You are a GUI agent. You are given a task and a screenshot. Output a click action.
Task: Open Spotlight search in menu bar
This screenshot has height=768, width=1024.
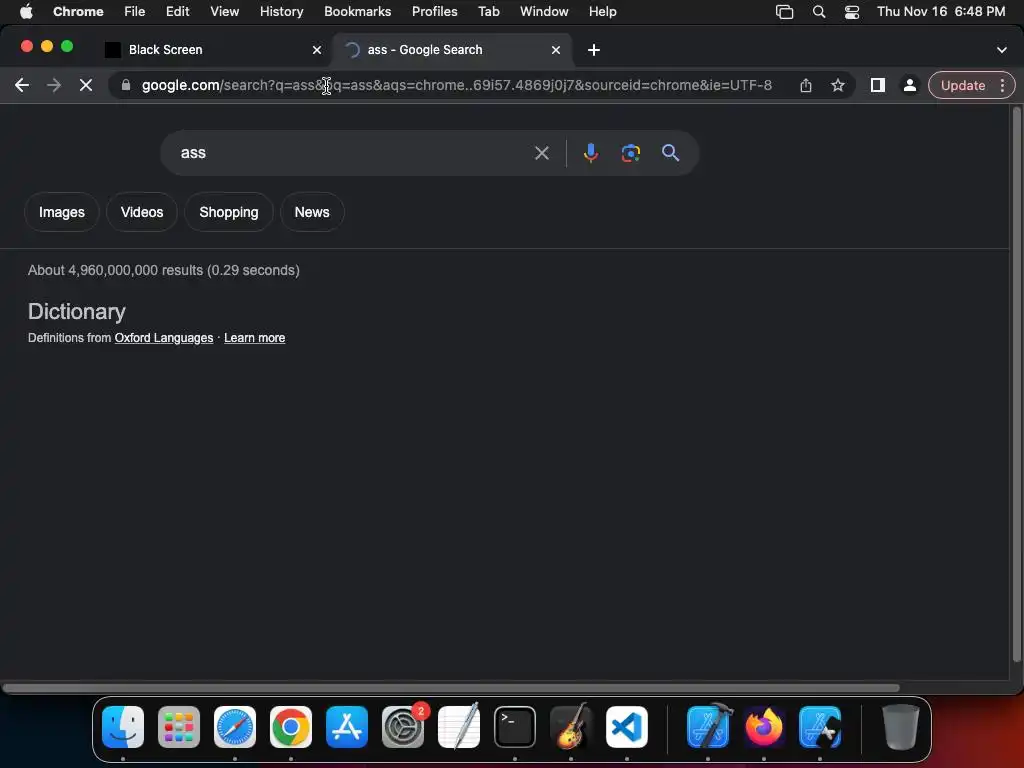point(818,12)
